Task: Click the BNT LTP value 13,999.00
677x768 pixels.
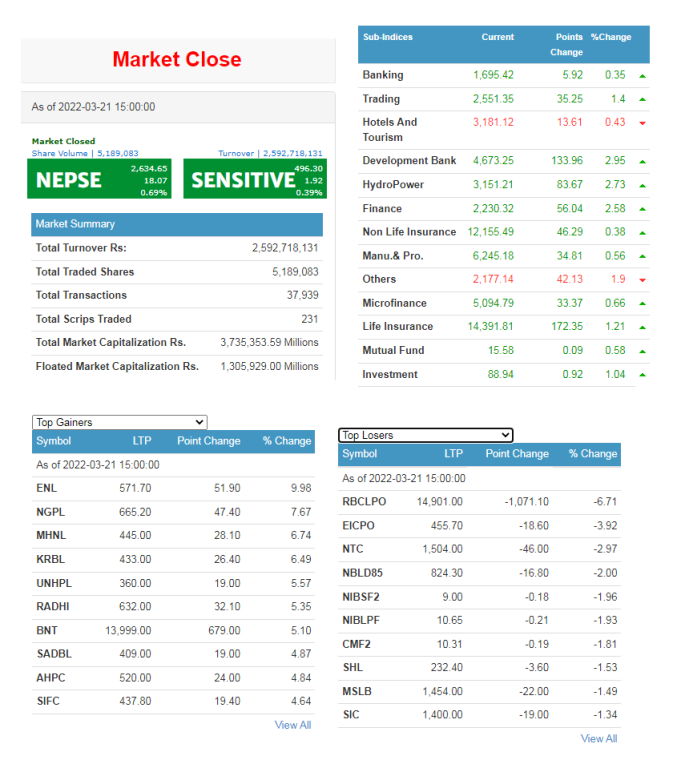Action: (128, 631)
